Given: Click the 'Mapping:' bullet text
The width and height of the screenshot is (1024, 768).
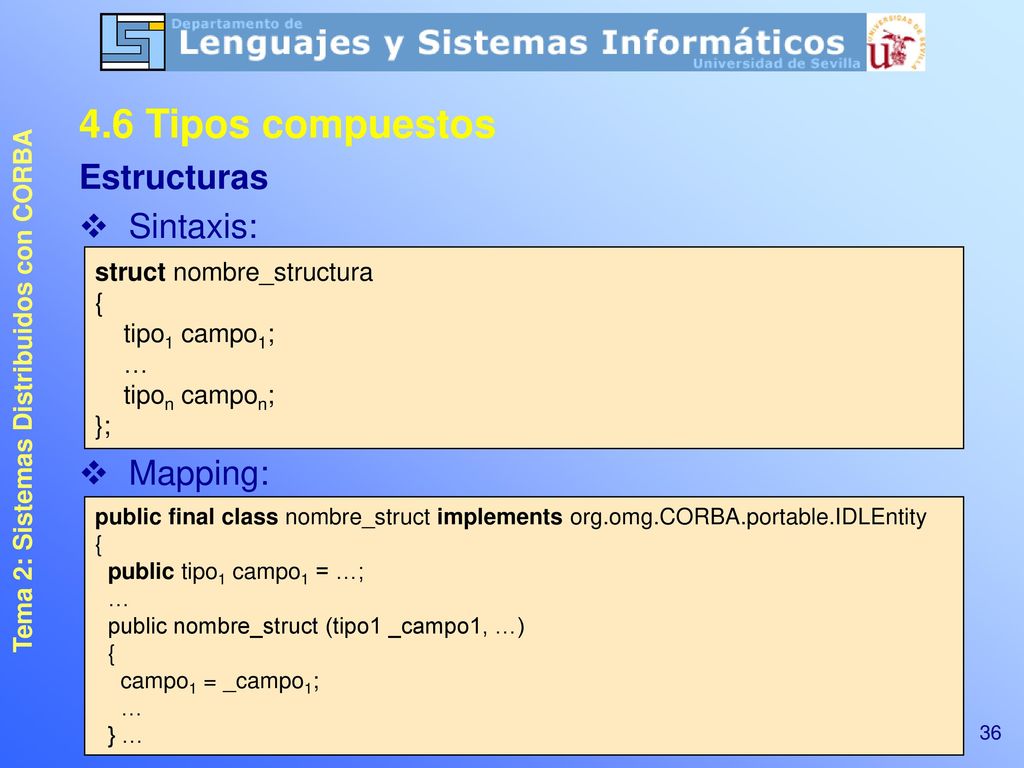Looking at the screenshot, I should pos(199,473).
